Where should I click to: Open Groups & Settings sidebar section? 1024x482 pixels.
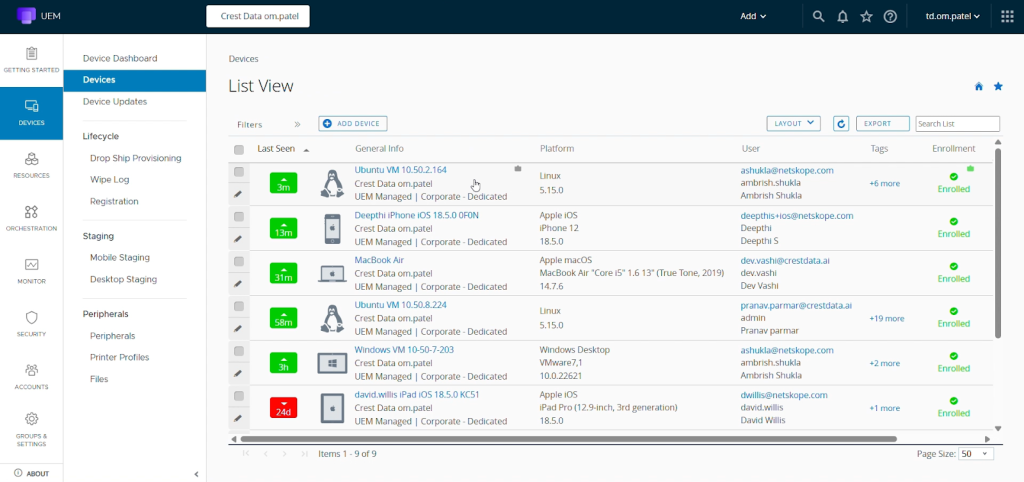[x=31, y=430]
